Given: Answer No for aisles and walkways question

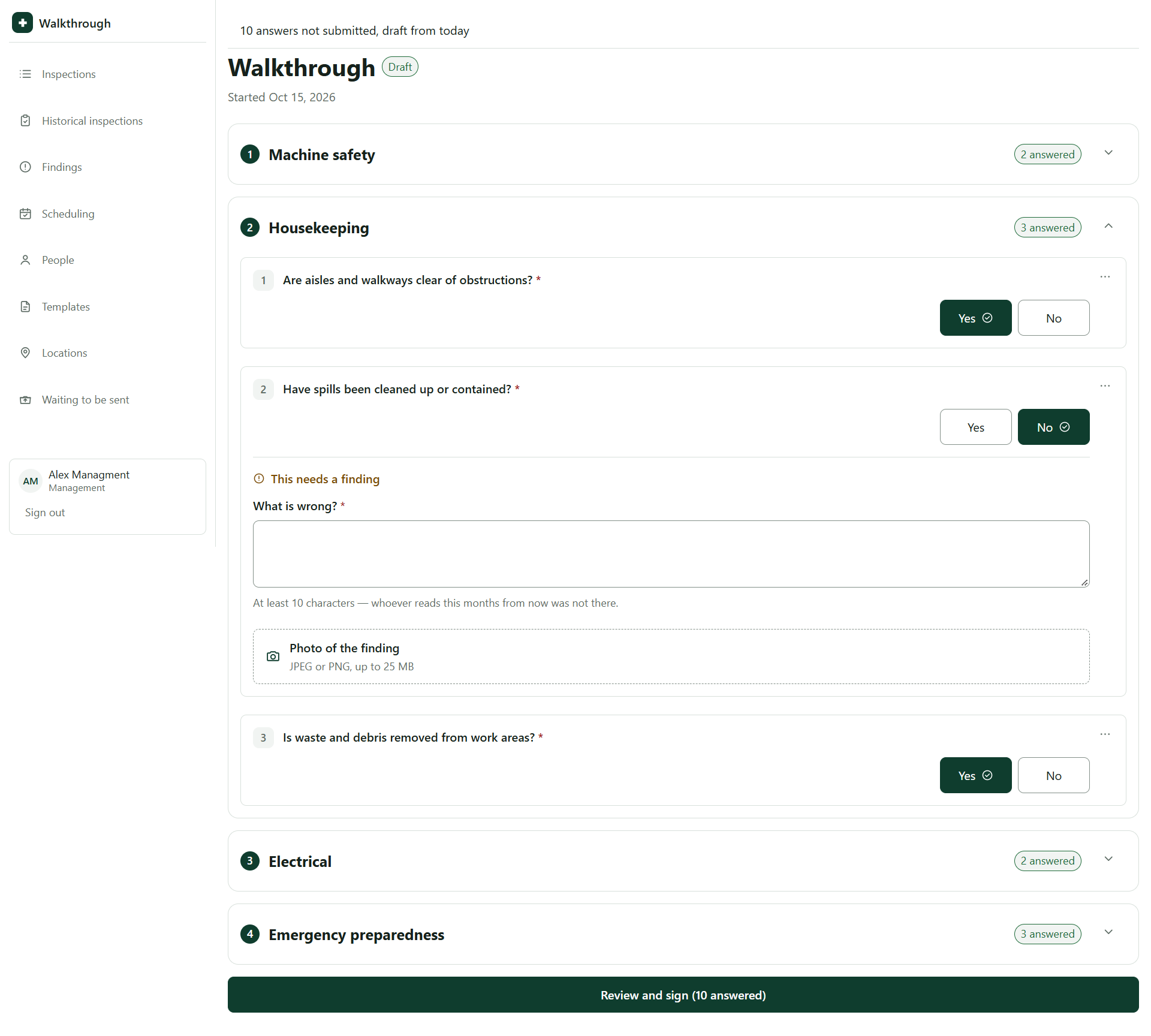Looking at the screenshot, I should pos(1053,318).
